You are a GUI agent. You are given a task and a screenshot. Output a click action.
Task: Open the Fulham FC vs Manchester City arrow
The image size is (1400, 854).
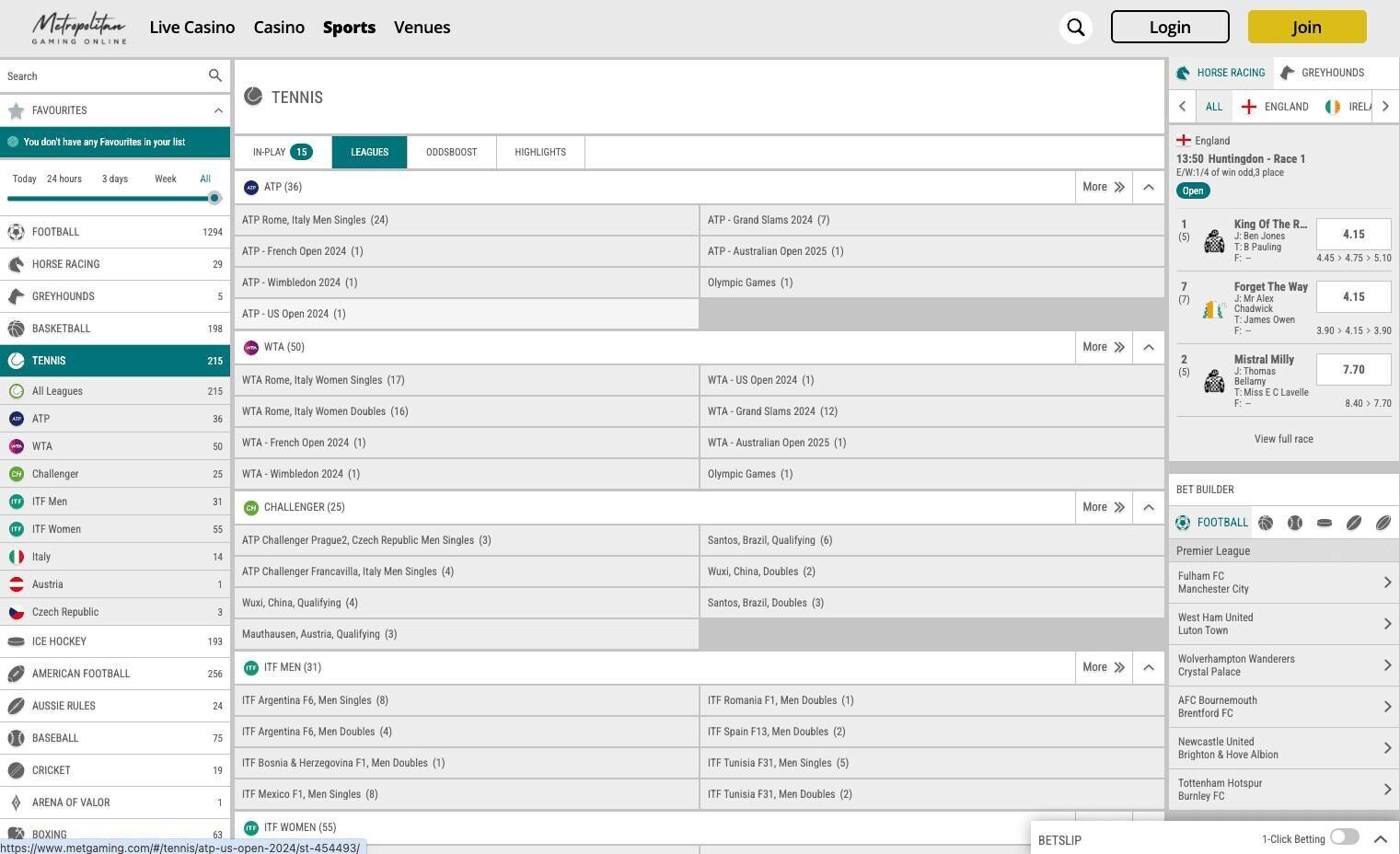click(1387, 583)
